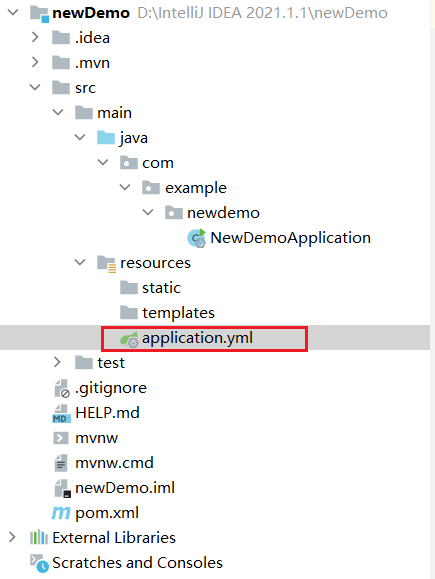Click the Markdown HELP.md file icon
Screen dimensions: 435x579
(x=61, y=413)
